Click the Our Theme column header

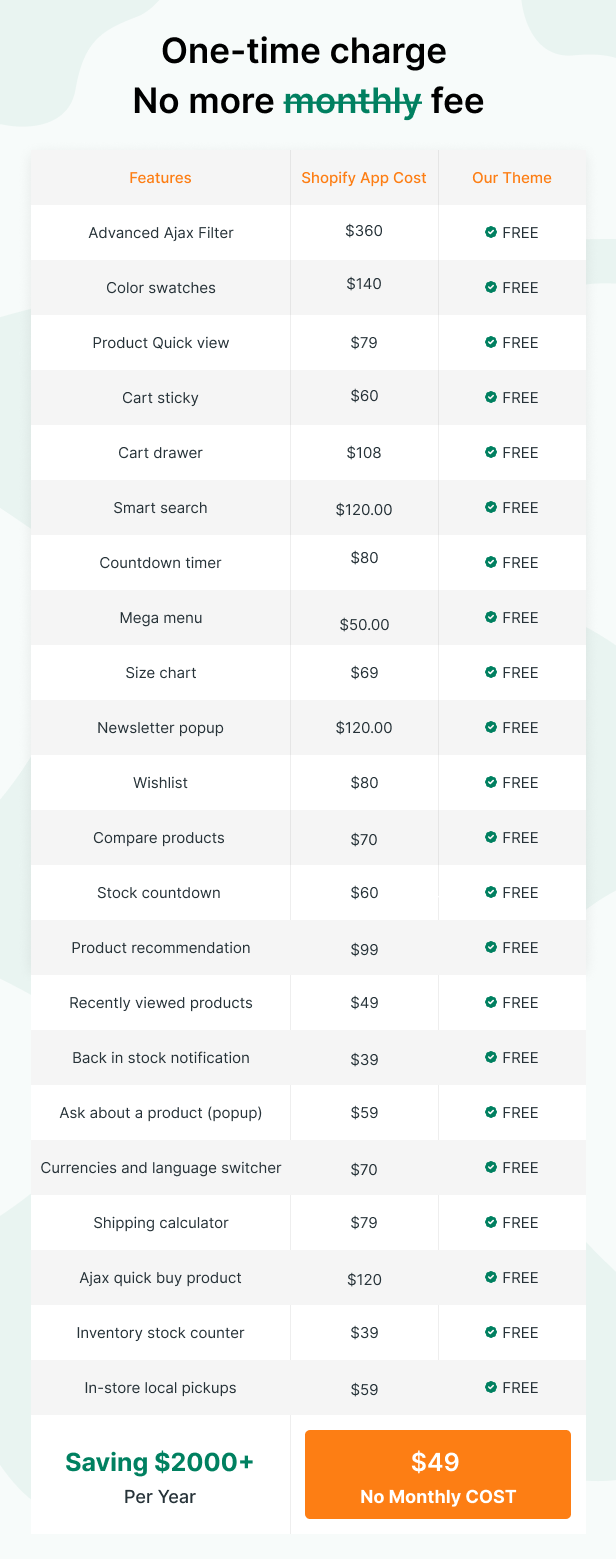512,178
